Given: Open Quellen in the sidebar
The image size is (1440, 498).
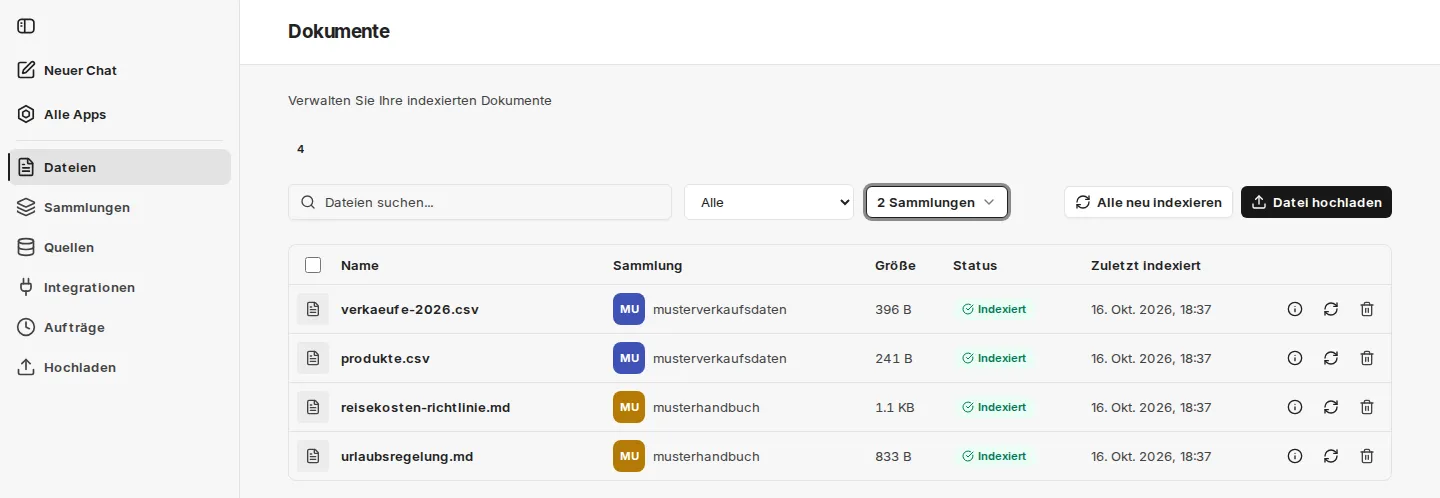Looking at the screenshot, I should 120,247.
